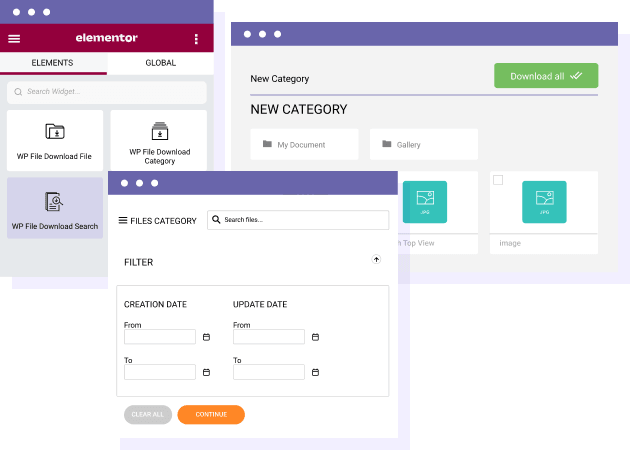Open the Gallery folder

(423, 145)
